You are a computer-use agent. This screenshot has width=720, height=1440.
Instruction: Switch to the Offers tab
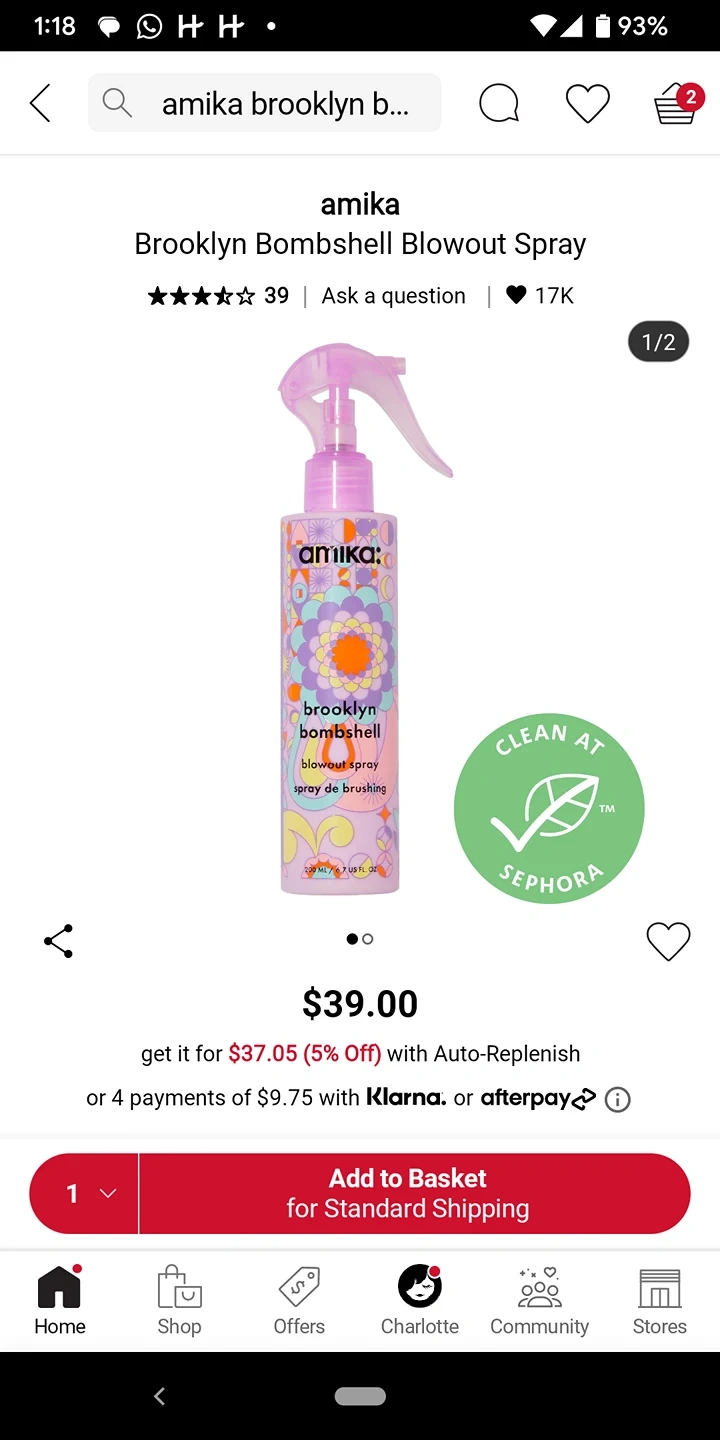[299, 1300]
